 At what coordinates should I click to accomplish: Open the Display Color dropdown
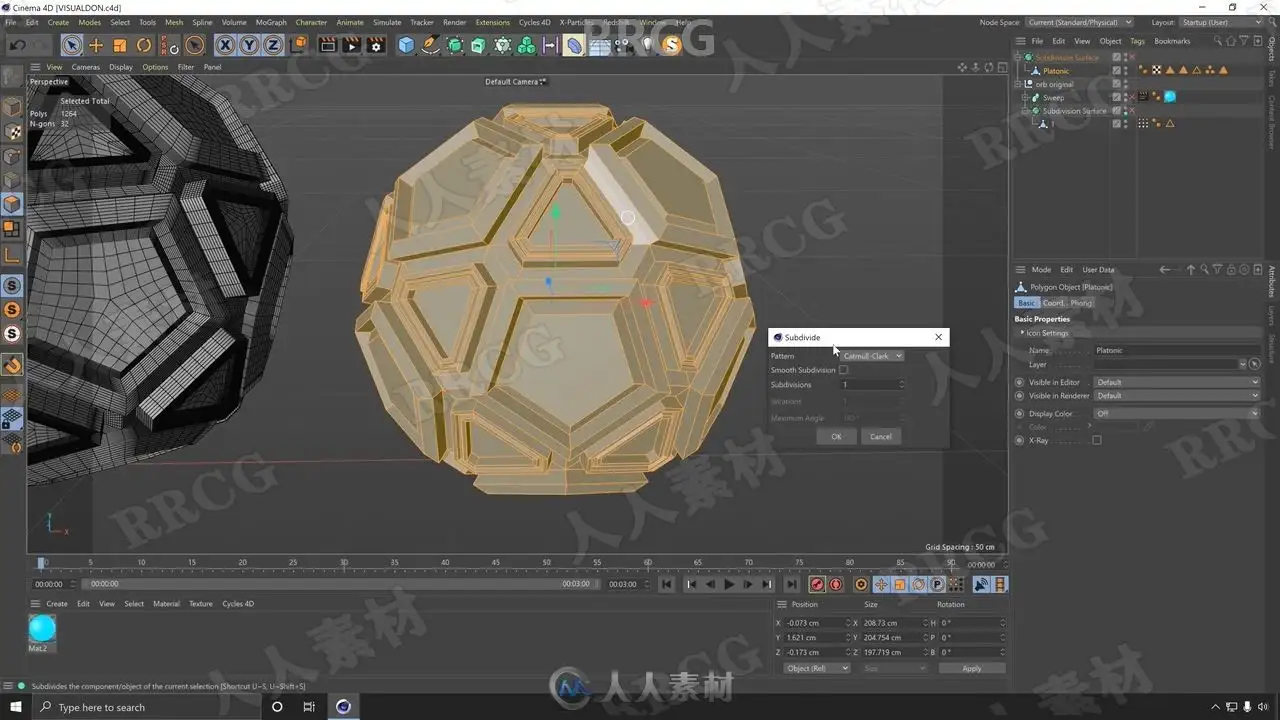click(x=1176, y=413)
